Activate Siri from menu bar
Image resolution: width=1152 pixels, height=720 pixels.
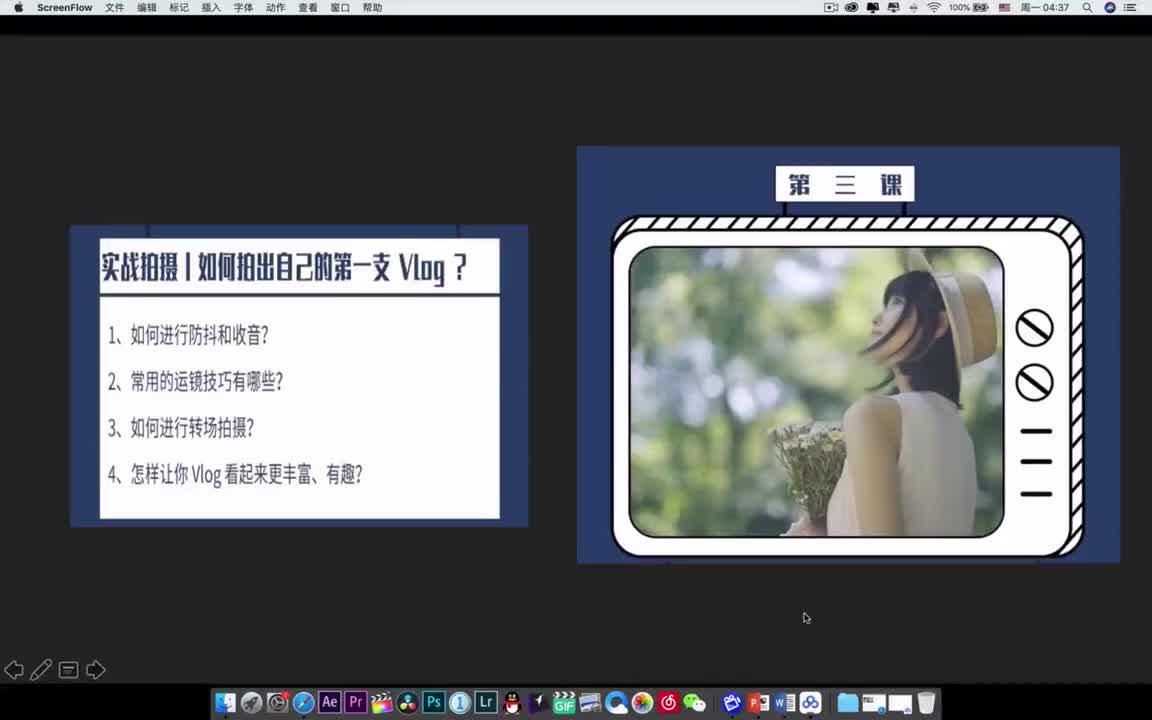(x=1110, y=7)
